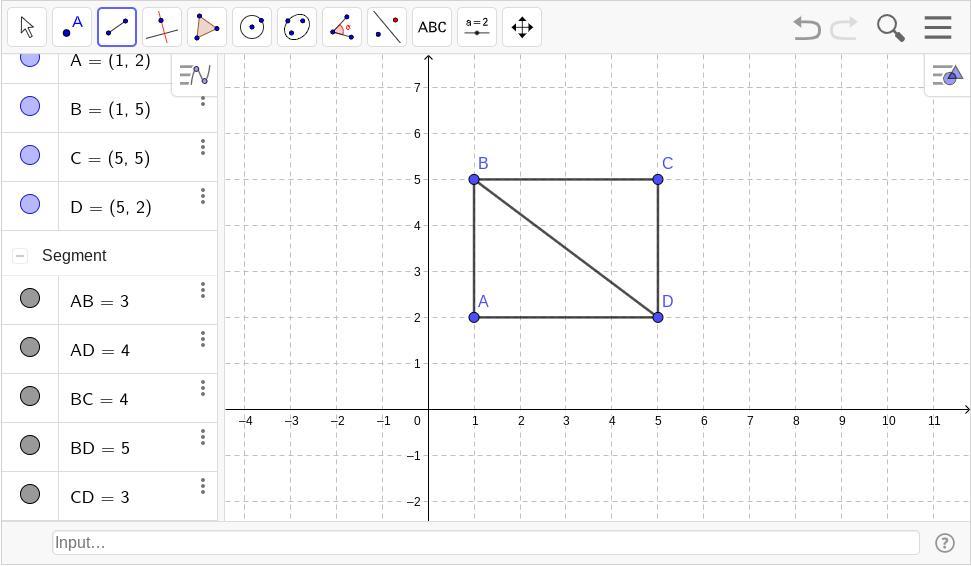Toggle visibility of point D
The width and height of the screenshot is (971, 566).
[30, 204]
